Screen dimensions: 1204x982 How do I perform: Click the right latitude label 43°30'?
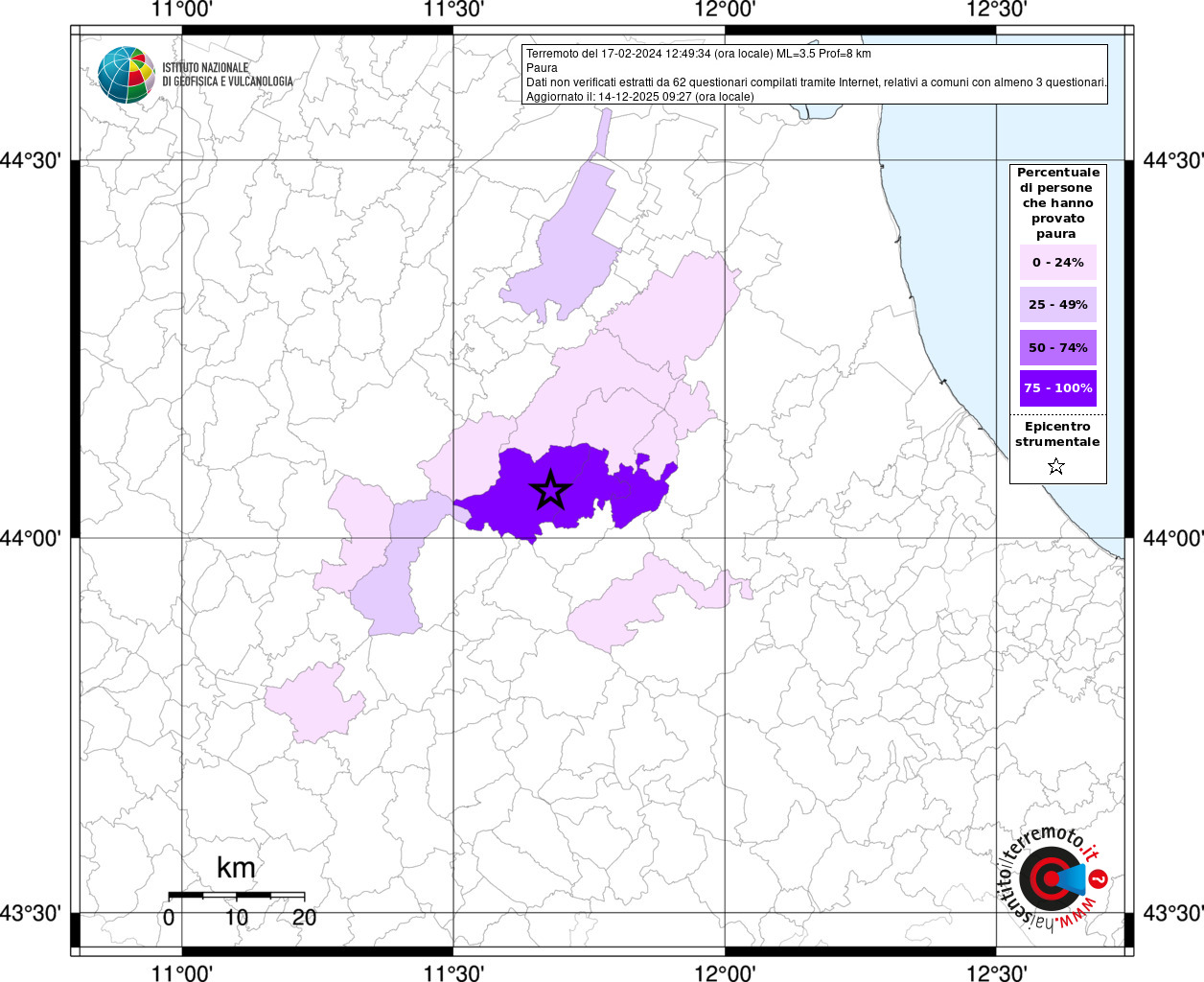tap(1173, 913)
